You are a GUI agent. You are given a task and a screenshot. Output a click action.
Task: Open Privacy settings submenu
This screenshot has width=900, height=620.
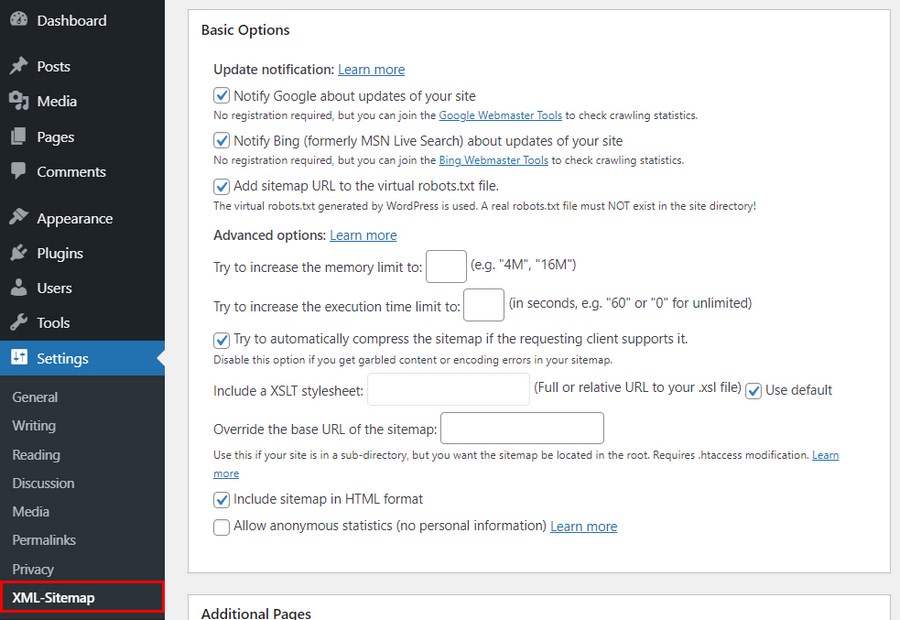coord(33,569)
